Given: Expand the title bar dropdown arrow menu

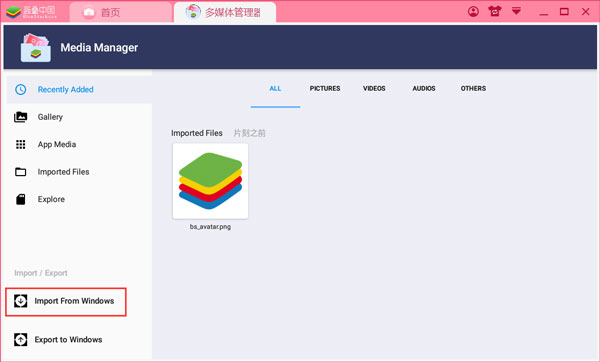Looking at the screenshot, I should click(516, 11).
